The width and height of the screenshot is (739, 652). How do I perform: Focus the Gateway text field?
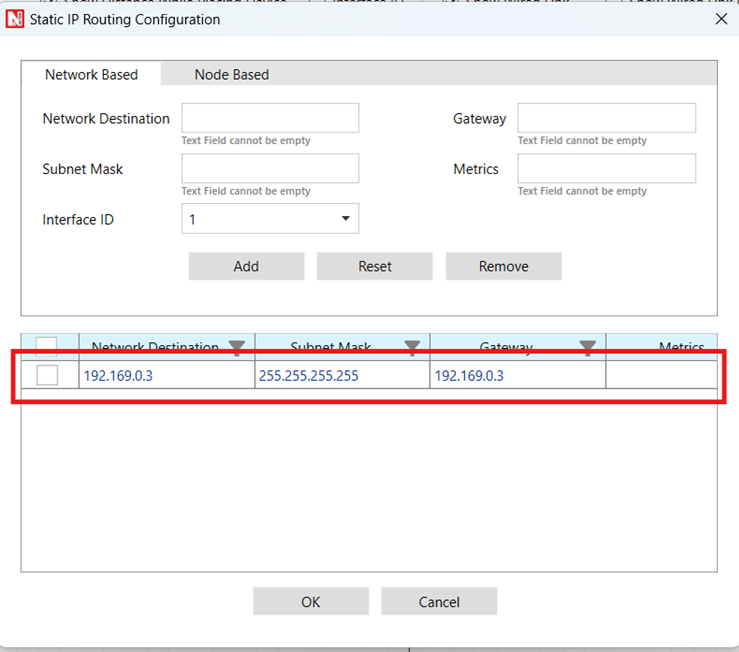point(606,118)
